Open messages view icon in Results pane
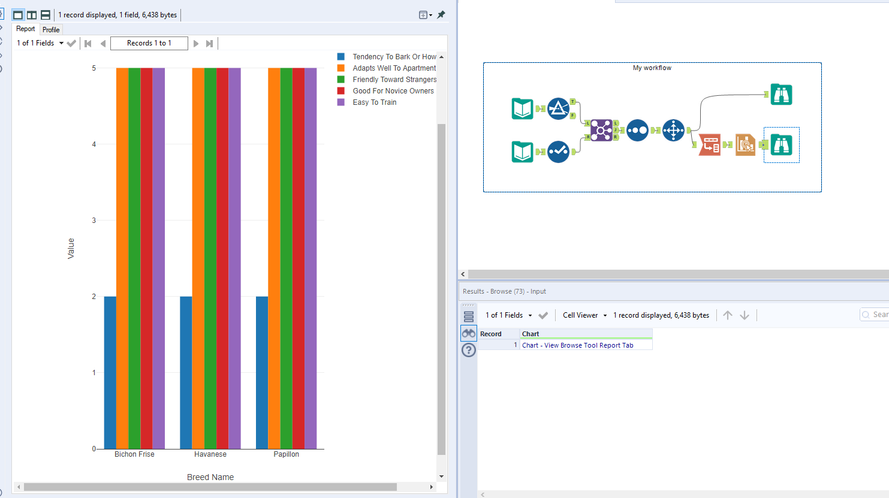Screen dimensions: 889x498 point(468,316)
